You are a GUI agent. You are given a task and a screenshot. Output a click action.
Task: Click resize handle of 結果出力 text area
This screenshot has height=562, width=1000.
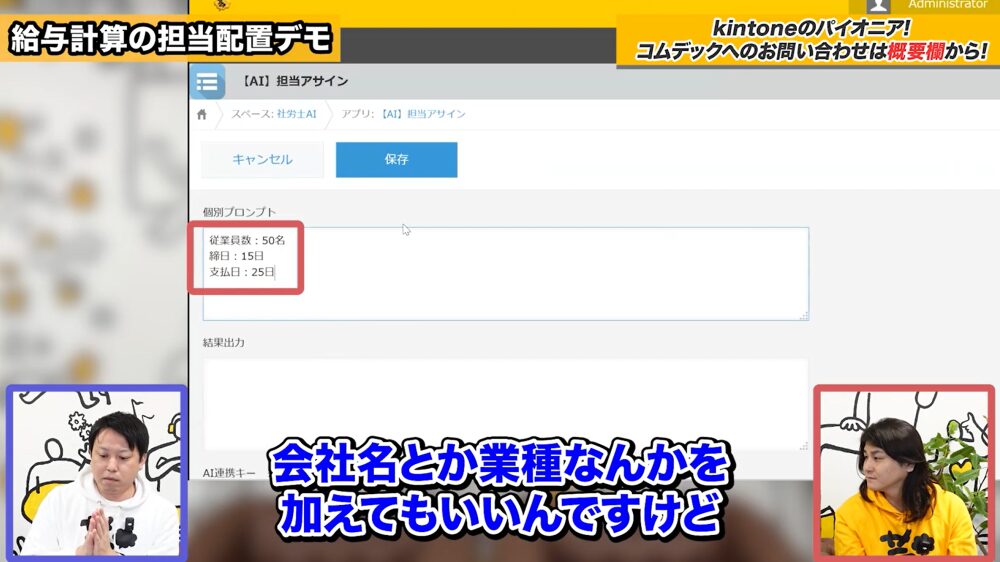coord(803,445)
